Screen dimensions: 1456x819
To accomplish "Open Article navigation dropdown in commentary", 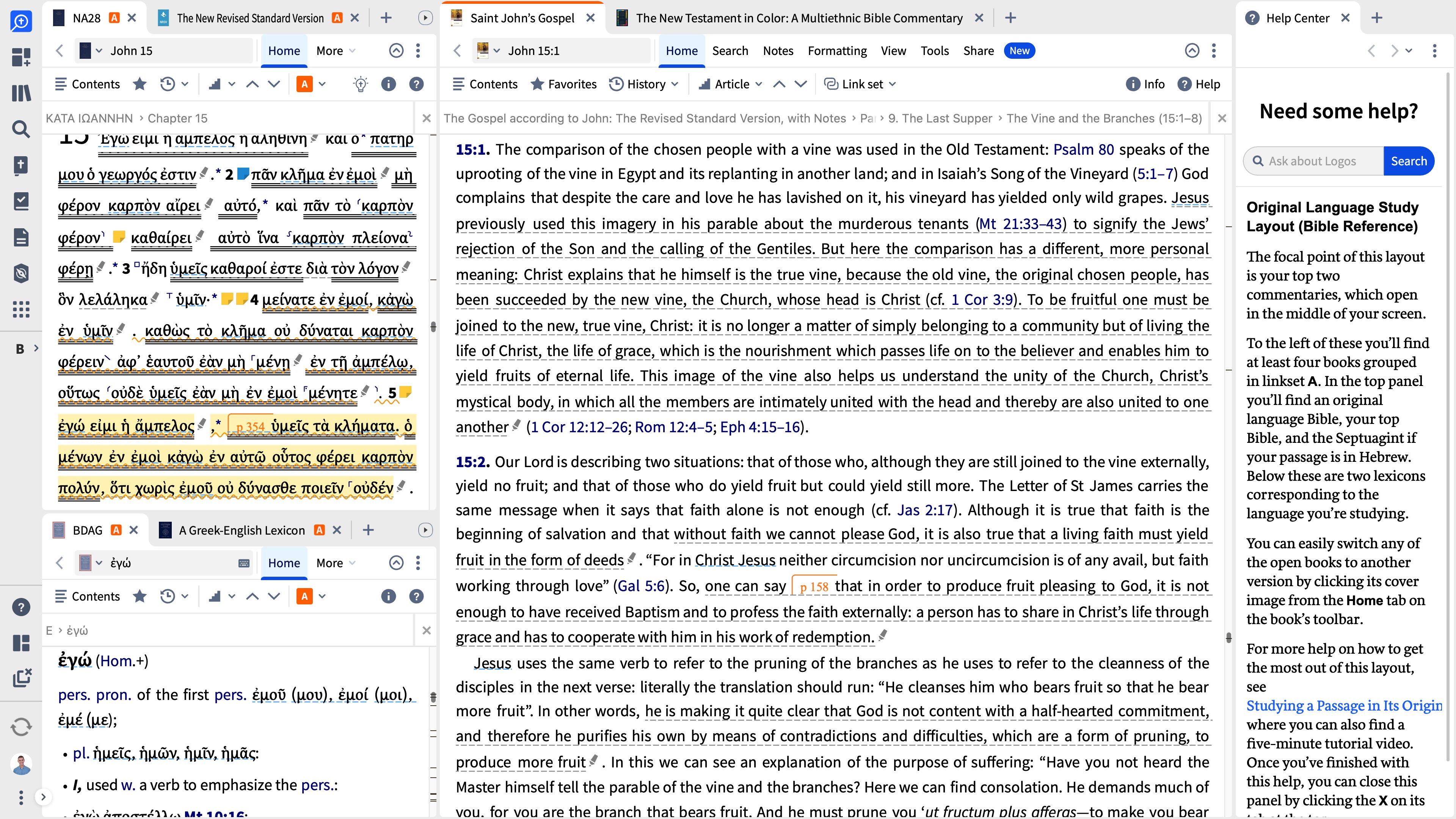I will (x=731, y=84).
